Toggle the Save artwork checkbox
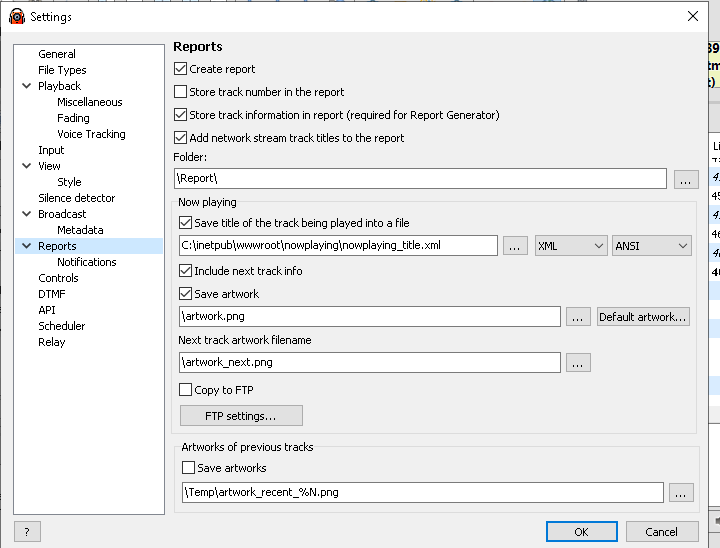The width and height of the screenshot is (720, 548). point(186,294)
